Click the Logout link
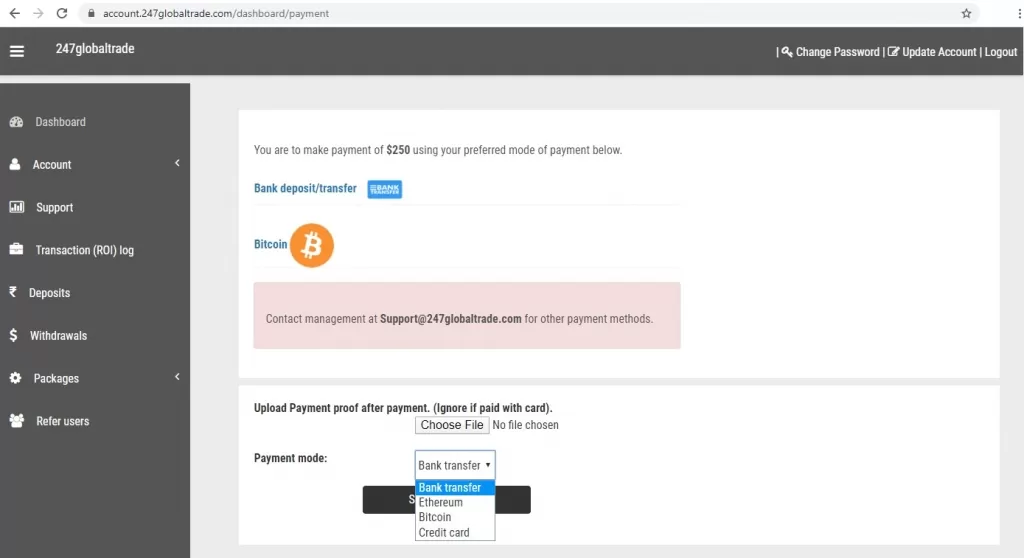 click(1000, 52)
